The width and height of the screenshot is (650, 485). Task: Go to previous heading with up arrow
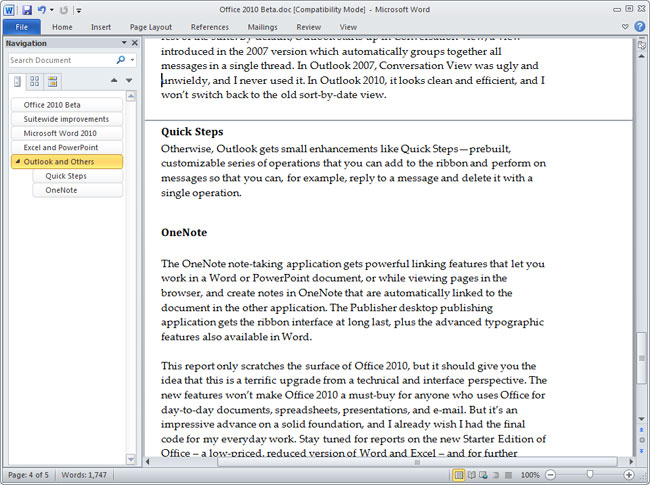coord(114,80)
